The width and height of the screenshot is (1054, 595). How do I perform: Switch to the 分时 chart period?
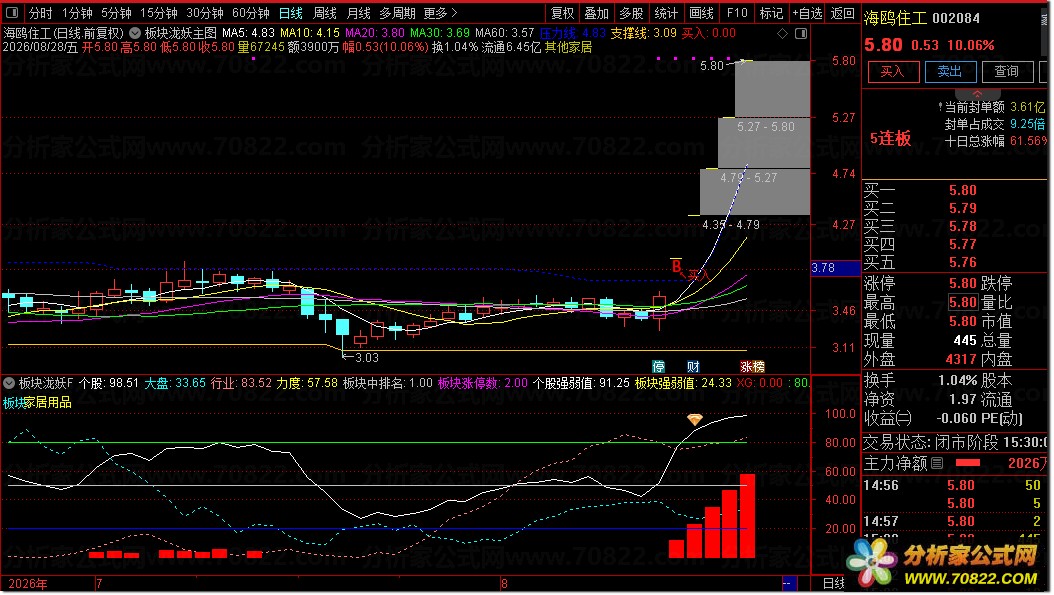point(40,13)
